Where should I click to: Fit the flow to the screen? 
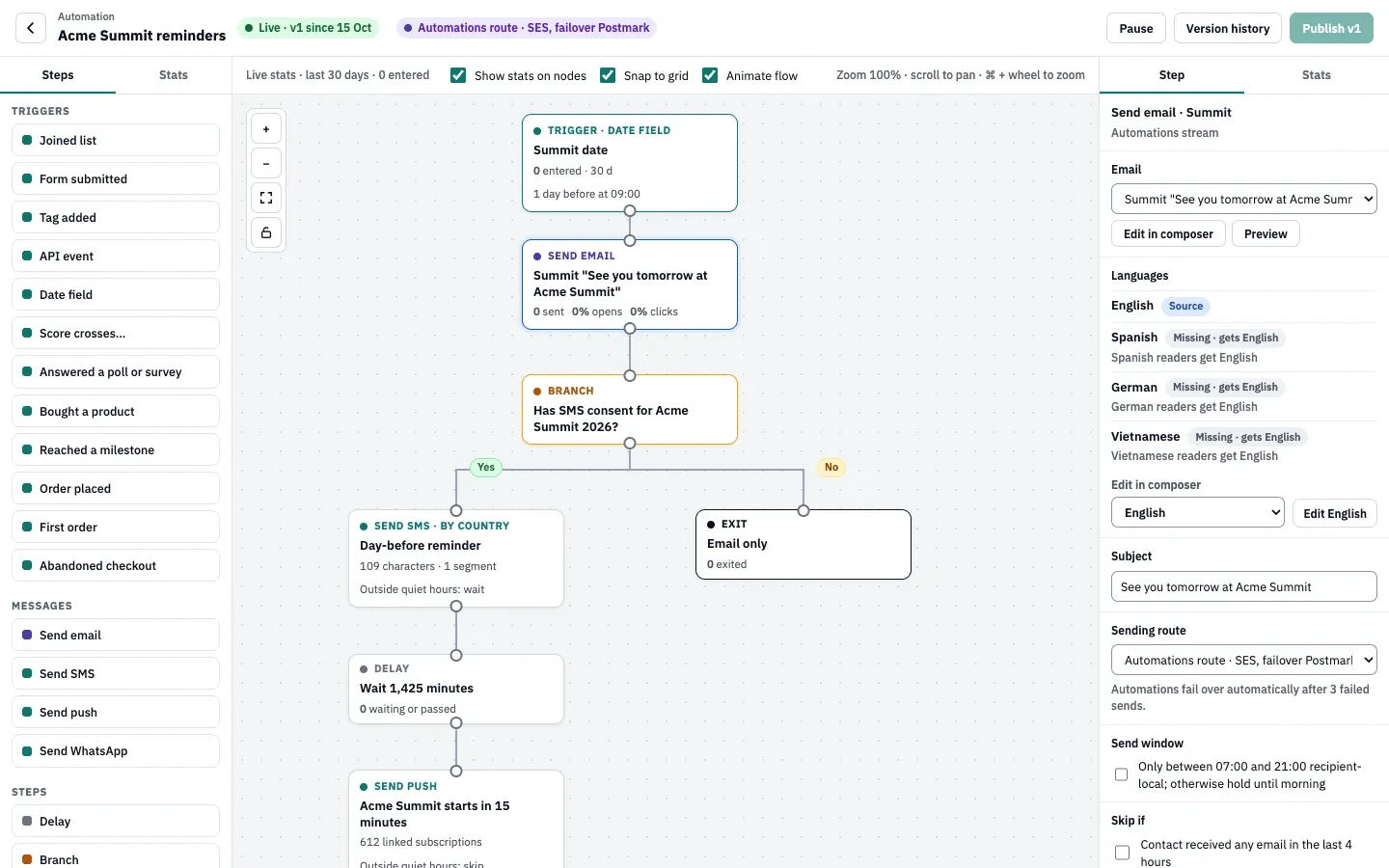pyautogui.click(x=266, y=199)
